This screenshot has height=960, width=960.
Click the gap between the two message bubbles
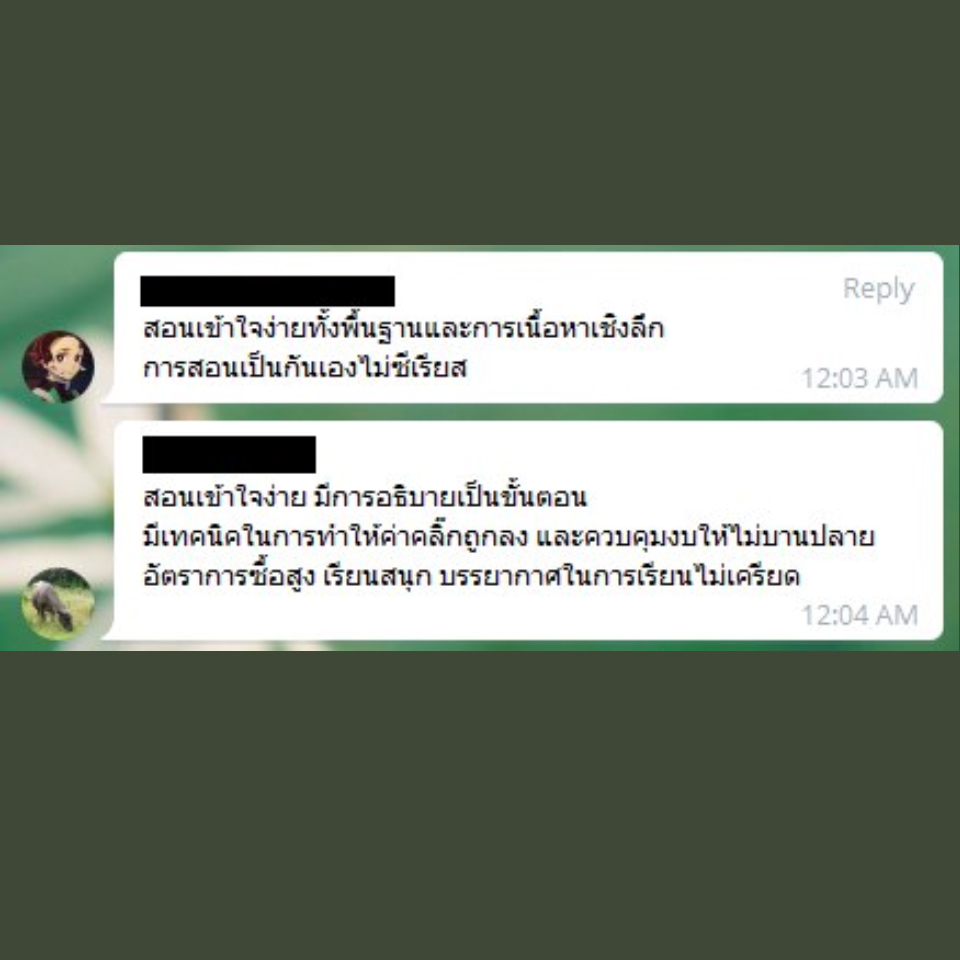[x=527, y=412]
